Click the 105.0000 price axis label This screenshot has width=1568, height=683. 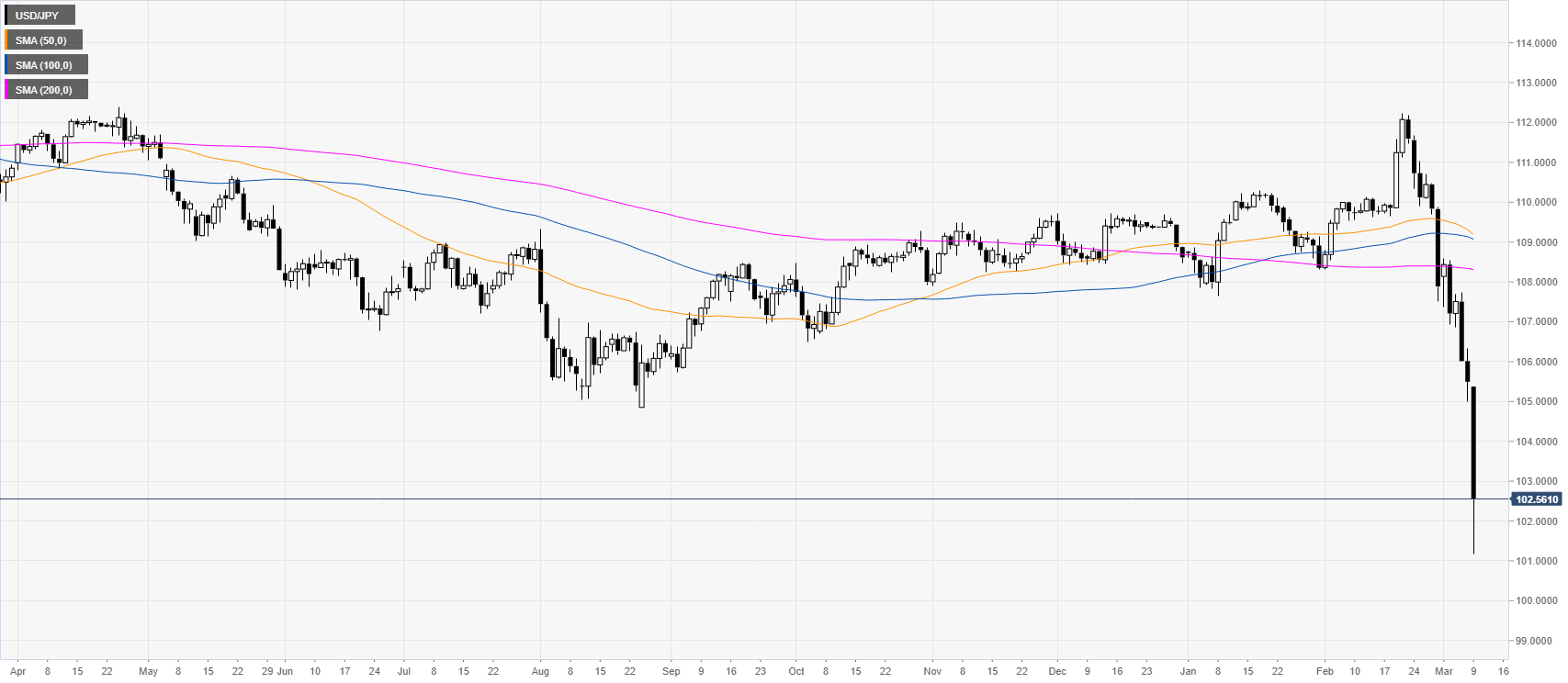[1536, 401]
